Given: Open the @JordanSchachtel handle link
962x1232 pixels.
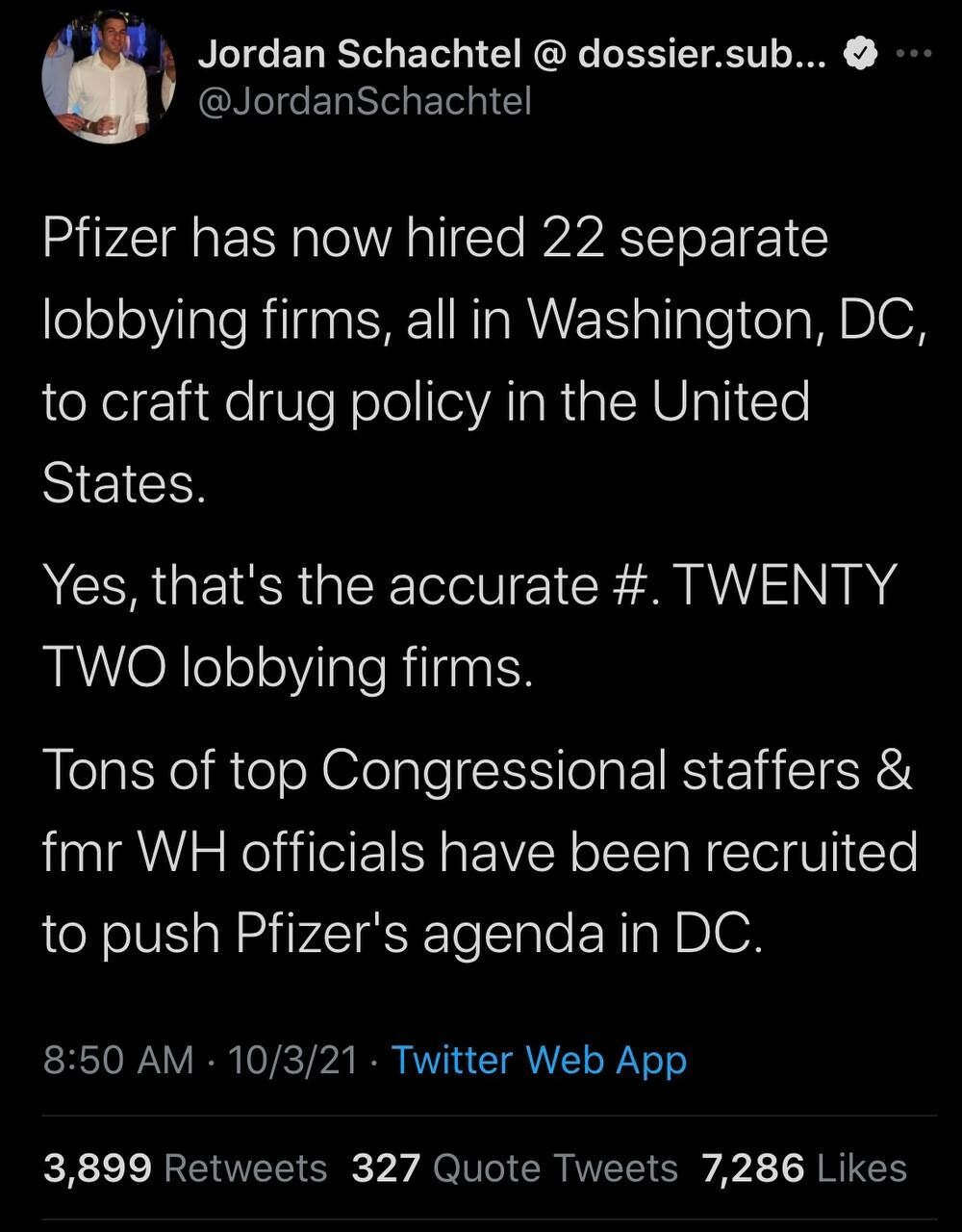Looking at the screenshot, I should [x=364, y=100].
